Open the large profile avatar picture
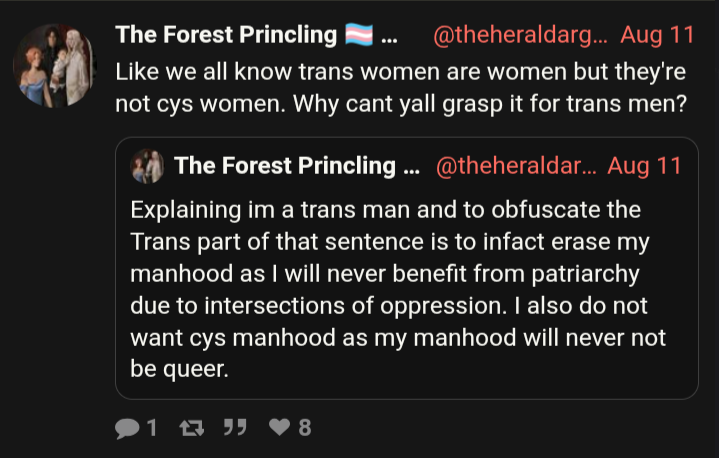Screen dimensions: 719x458 (55, 66)
